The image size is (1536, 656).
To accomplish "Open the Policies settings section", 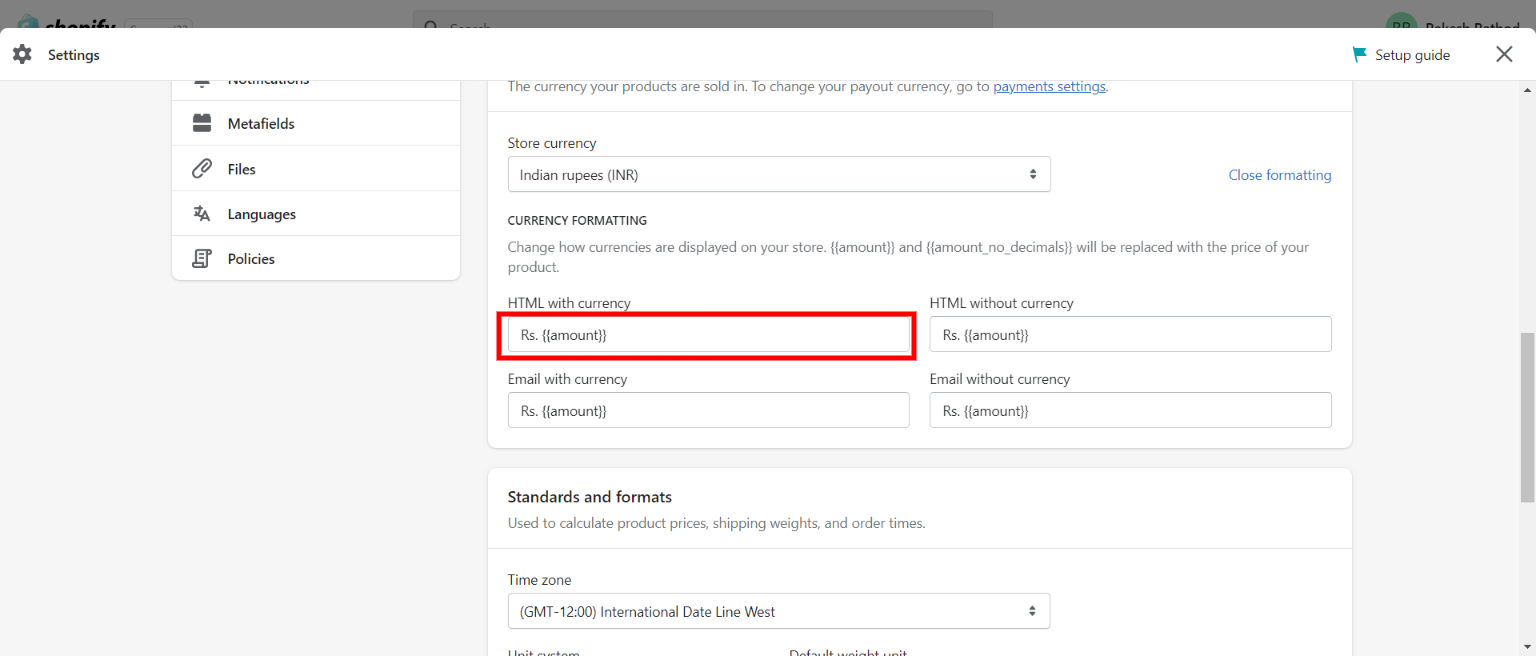I will tap(251, 259).
